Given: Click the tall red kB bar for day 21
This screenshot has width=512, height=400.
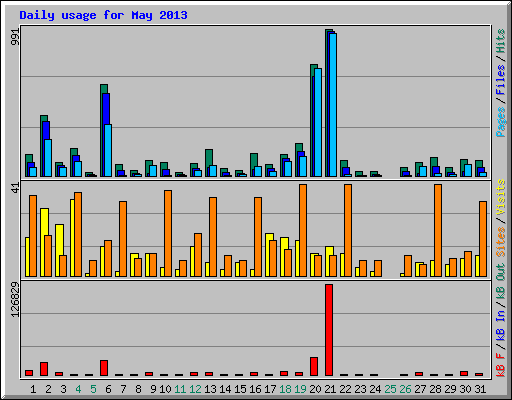Looking at the screenshot, I should point(329,330).
